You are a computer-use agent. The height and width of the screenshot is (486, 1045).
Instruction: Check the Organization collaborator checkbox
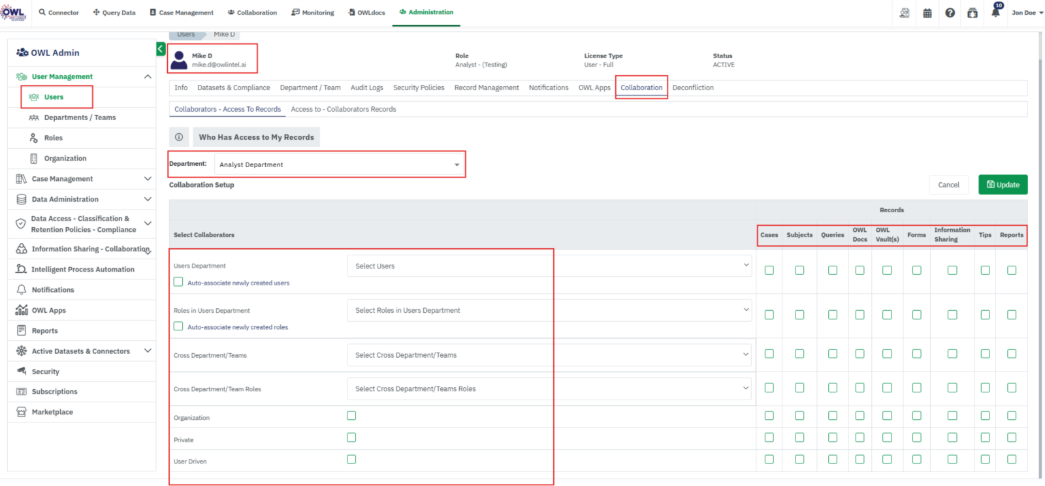(x=351, y=415)
